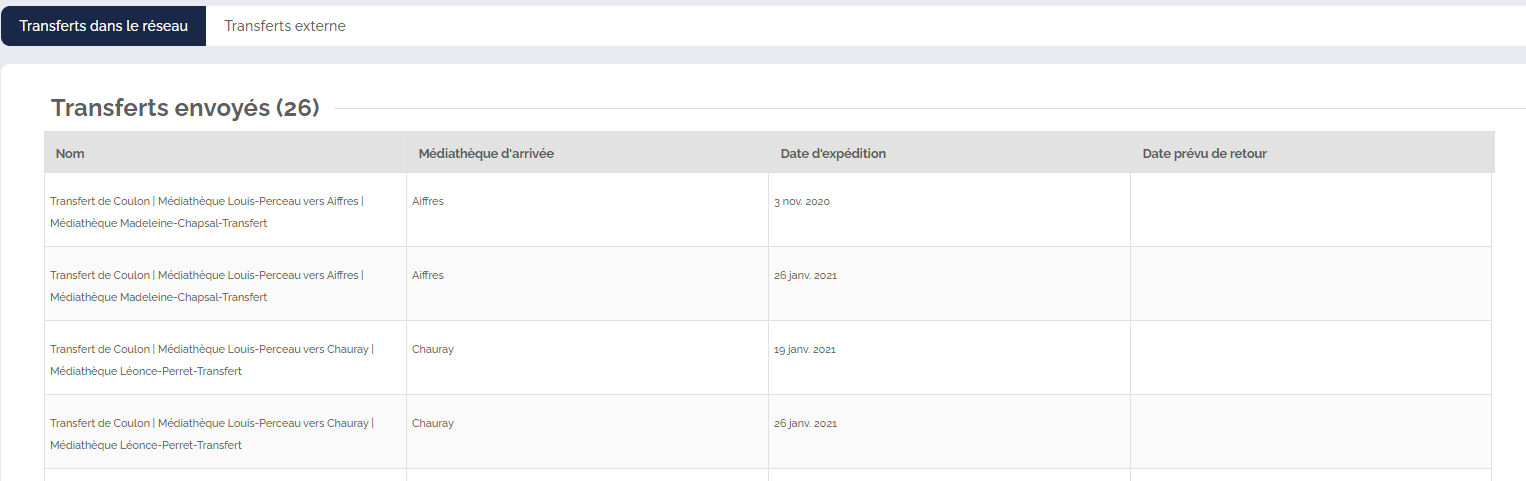Open the Chauray transfer dated 26 janv. 2021
1526x481 pixels.
click(211, 434)
